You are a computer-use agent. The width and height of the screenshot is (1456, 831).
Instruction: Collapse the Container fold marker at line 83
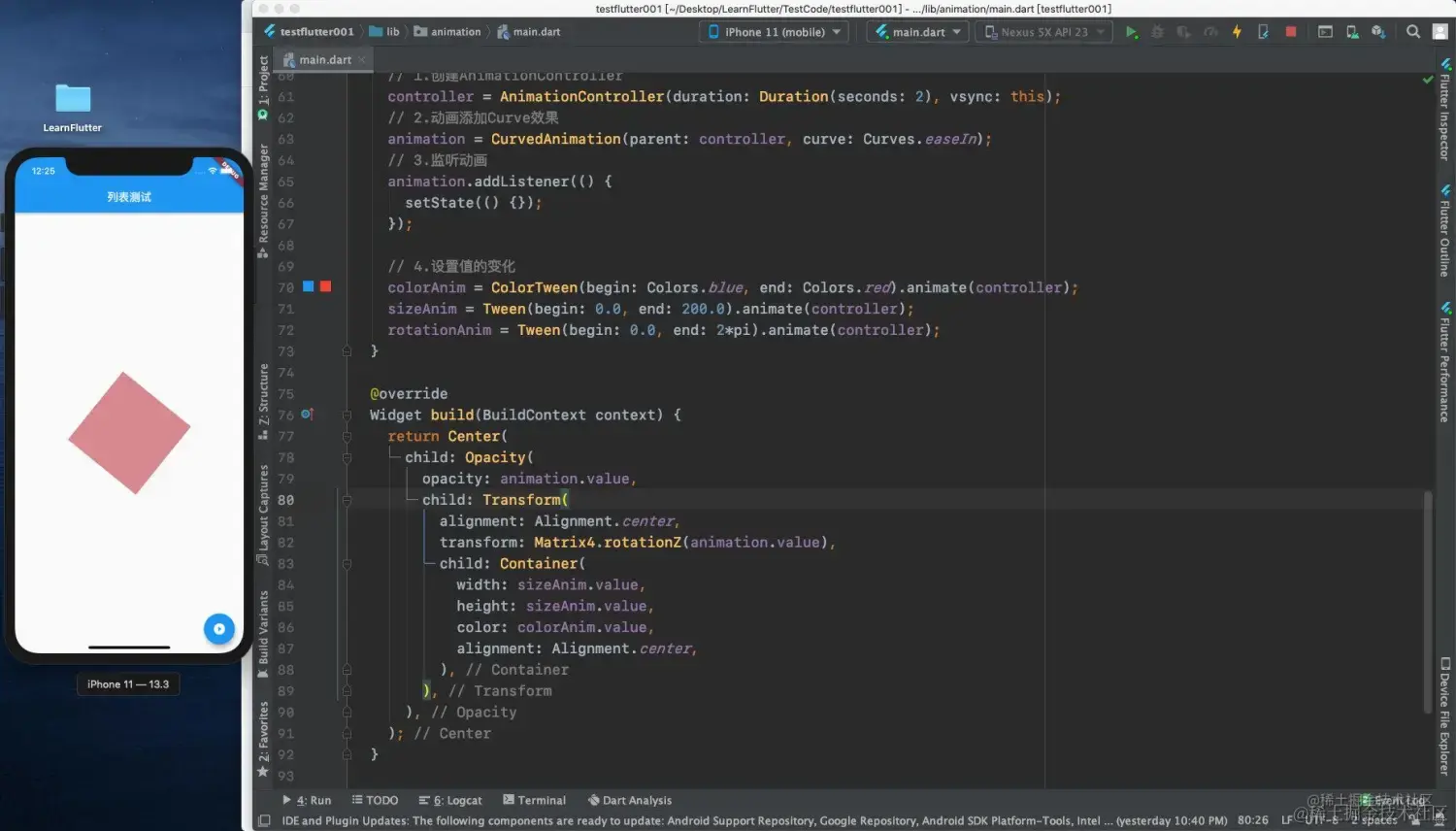347,563
